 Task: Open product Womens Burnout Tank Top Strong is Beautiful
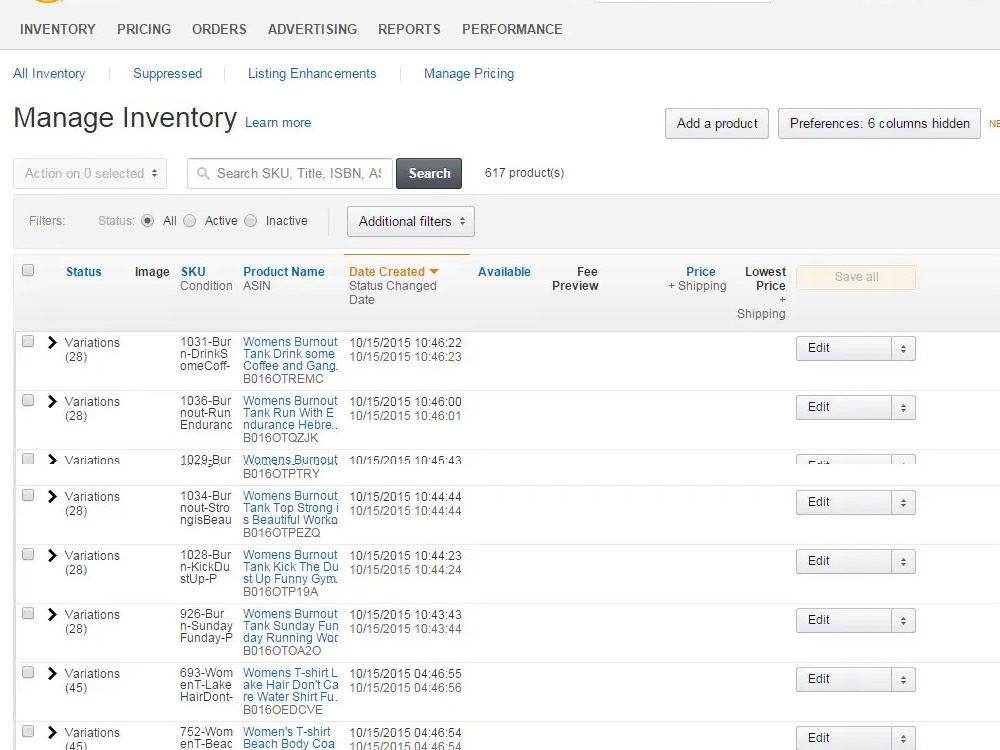290,508
